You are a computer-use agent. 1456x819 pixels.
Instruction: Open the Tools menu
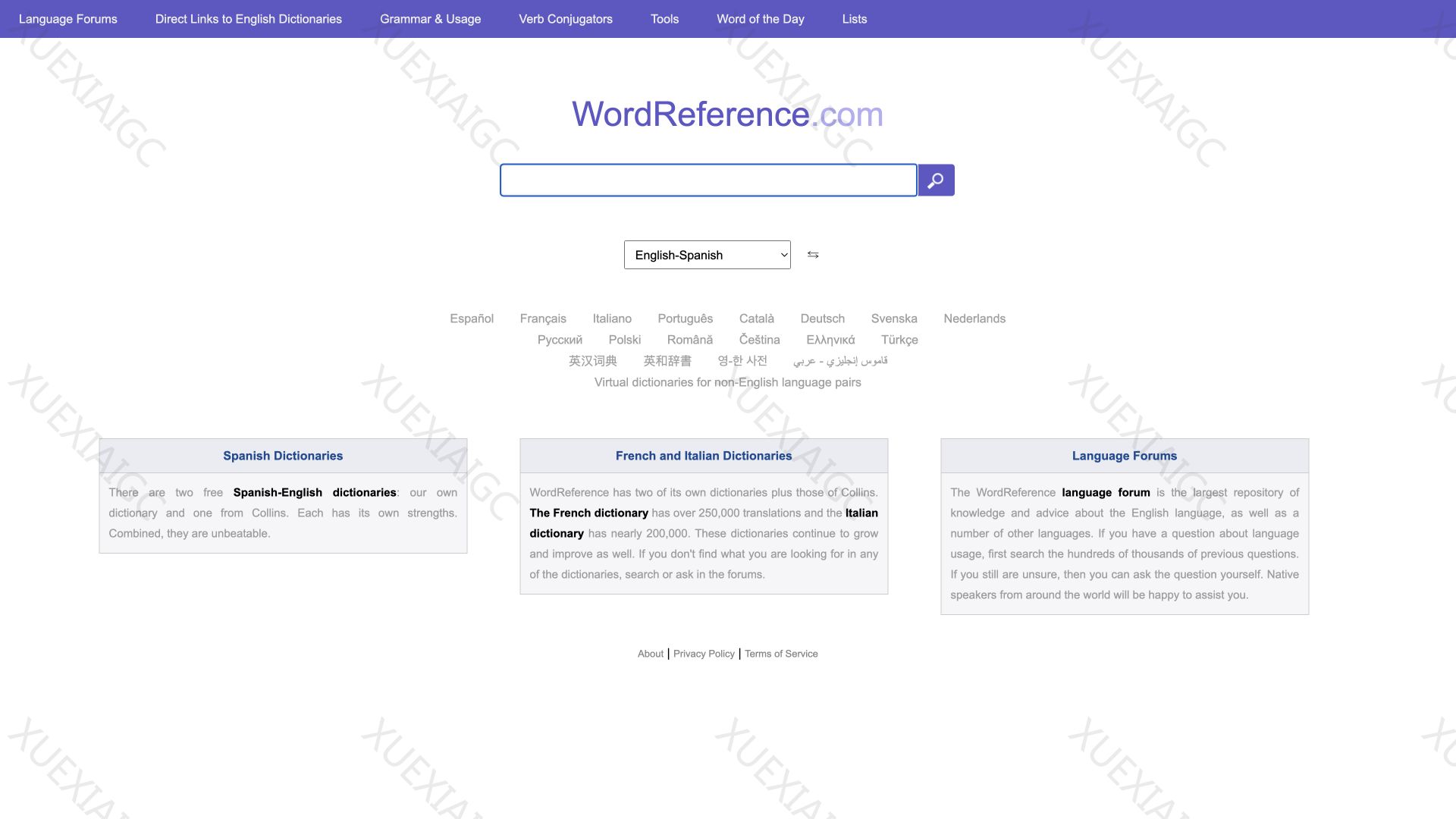pos(664,19)
